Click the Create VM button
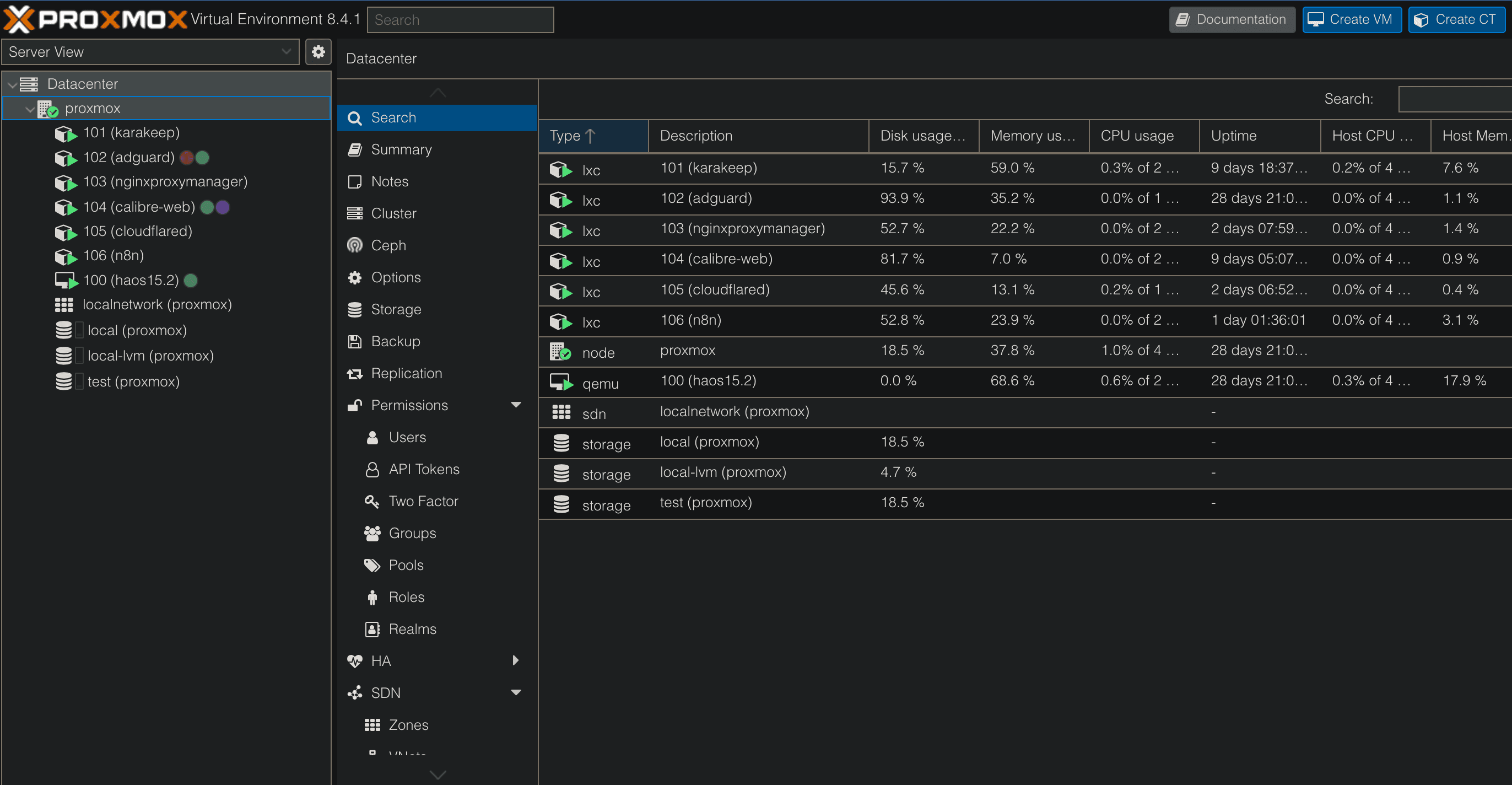Screen dimensions: 1512x785 [x=1352, y=19]
